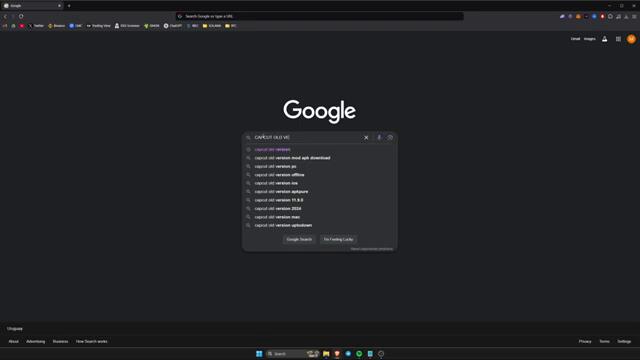This screenshot has width=640, height=360.
Task: Select 'capcut old version 2024' suggestion
Action: [320, 209]
